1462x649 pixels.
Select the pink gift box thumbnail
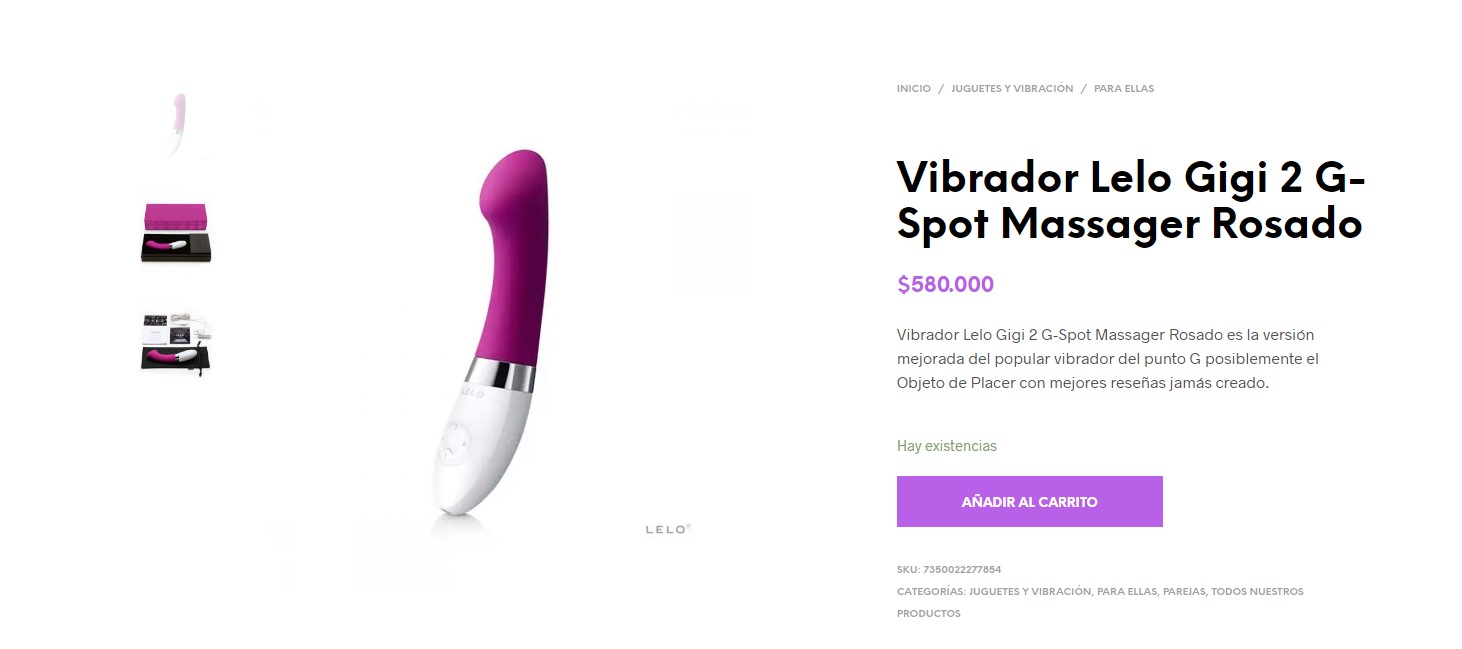pyautogui.click(x=177, y=233)
